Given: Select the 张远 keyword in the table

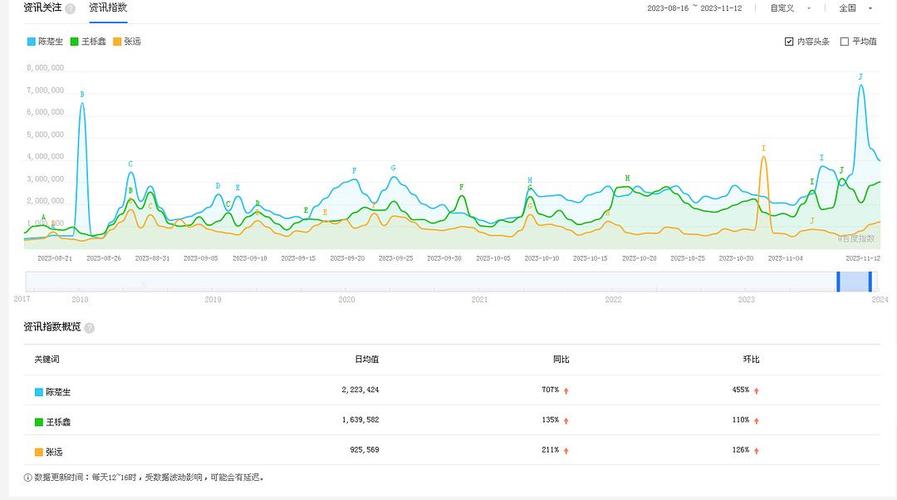Looking at the screenshot, I should coord(54,452).
